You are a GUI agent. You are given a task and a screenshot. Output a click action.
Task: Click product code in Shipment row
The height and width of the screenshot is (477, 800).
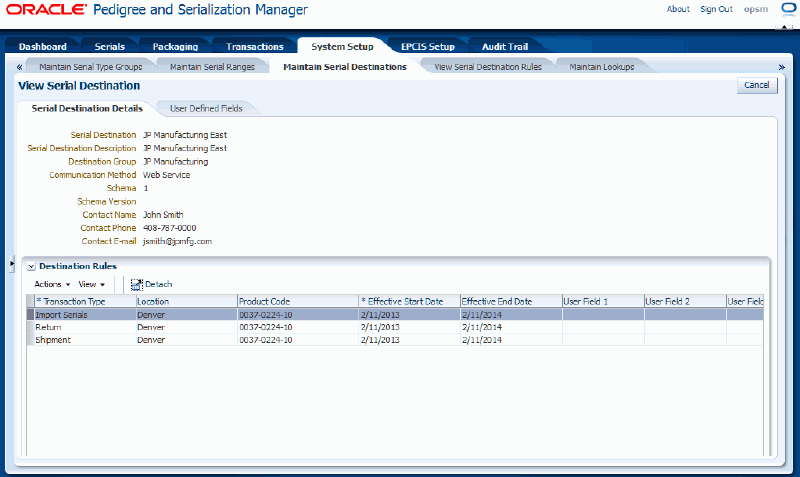[266, 340]
